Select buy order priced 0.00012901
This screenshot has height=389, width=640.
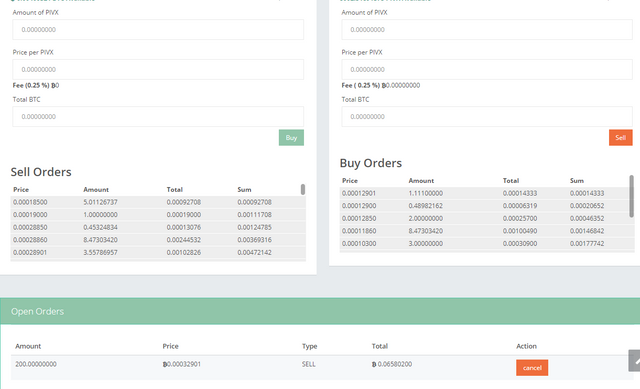(487, 193)
